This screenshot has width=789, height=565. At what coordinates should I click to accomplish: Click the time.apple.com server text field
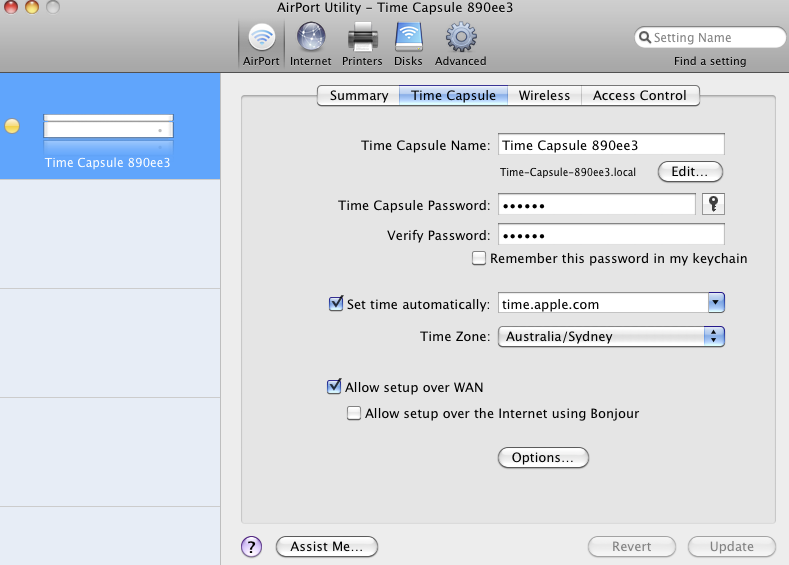tap(603, 303)
